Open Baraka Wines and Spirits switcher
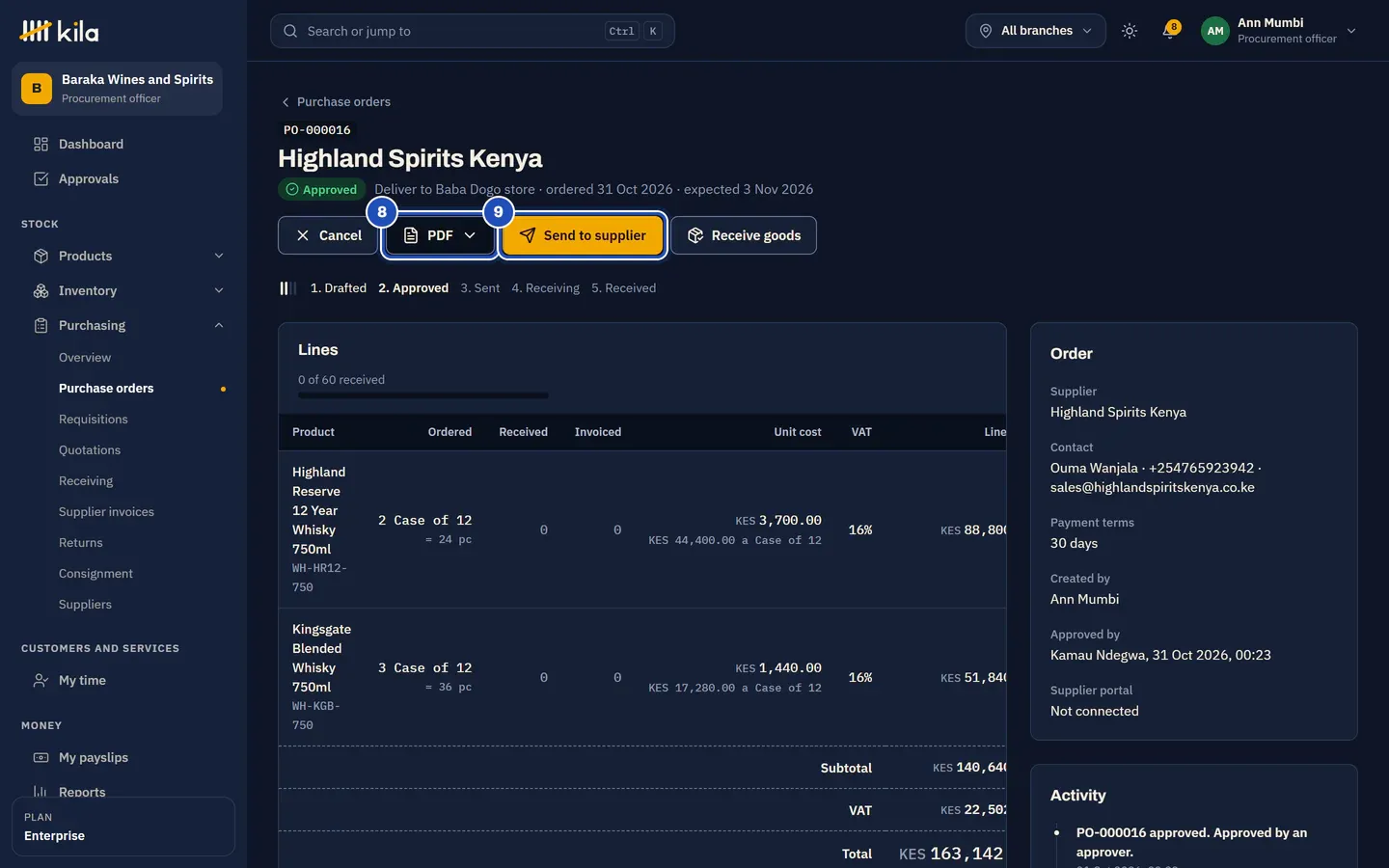Screen dimensions: 1389x868 point(117,89)
